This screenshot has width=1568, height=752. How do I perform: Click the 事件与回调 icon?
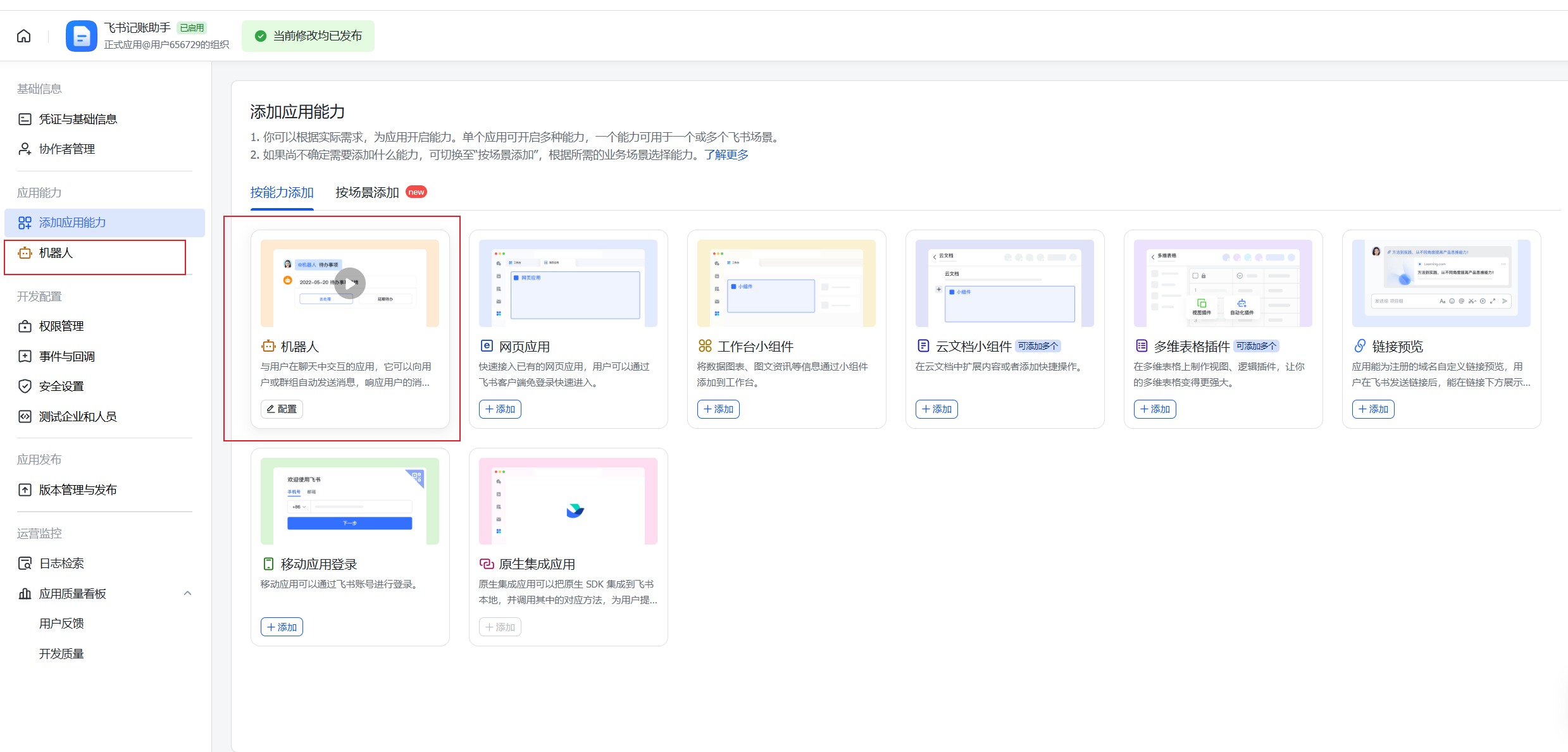pos(25,356)
